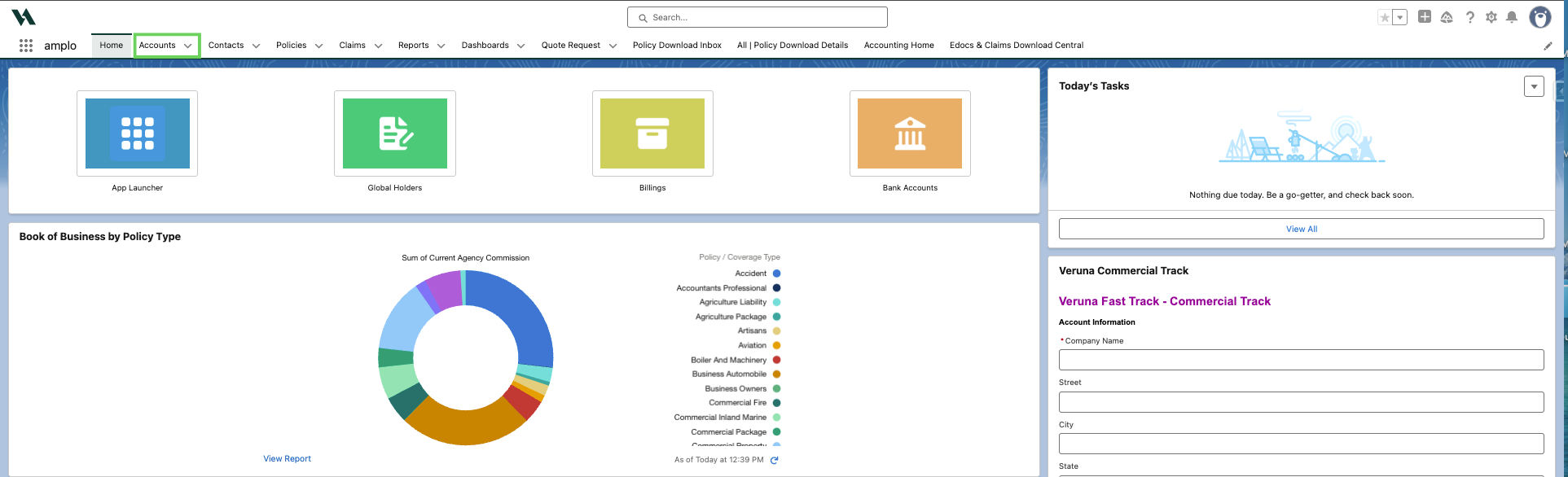Open the App Launcher dots grid icon
The height and width of the screenshot is (477, 1568).
point(26,46)
